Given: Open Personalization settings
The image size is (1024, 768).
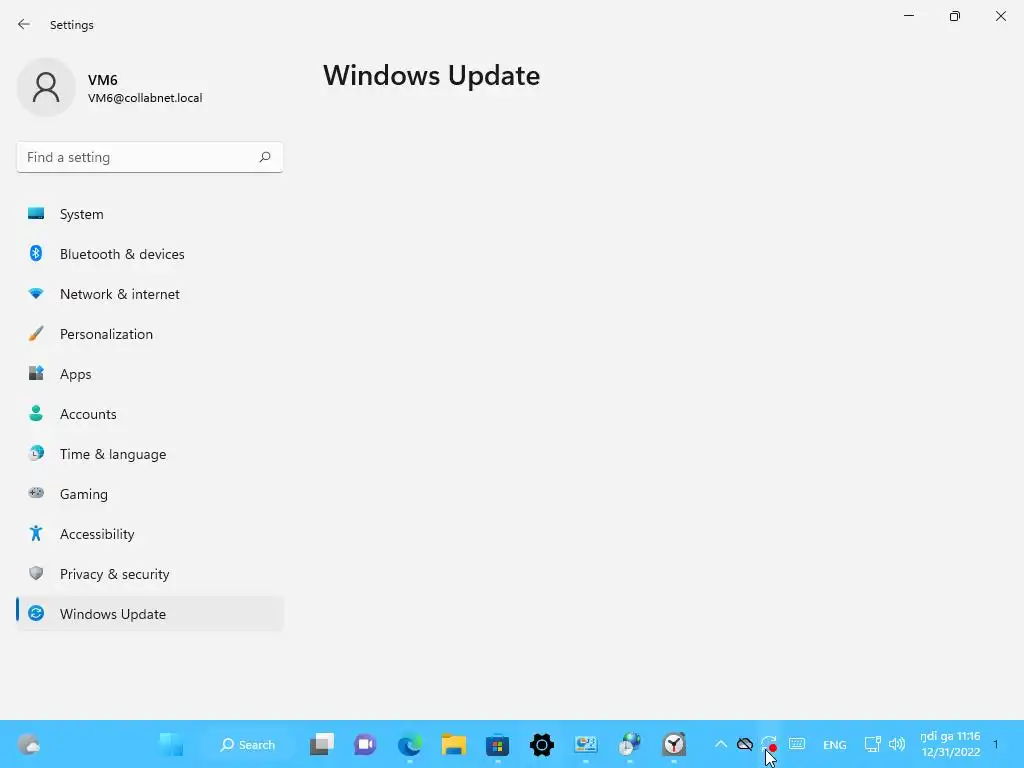Looking at the screenshot, I should (x=150, y=334).
